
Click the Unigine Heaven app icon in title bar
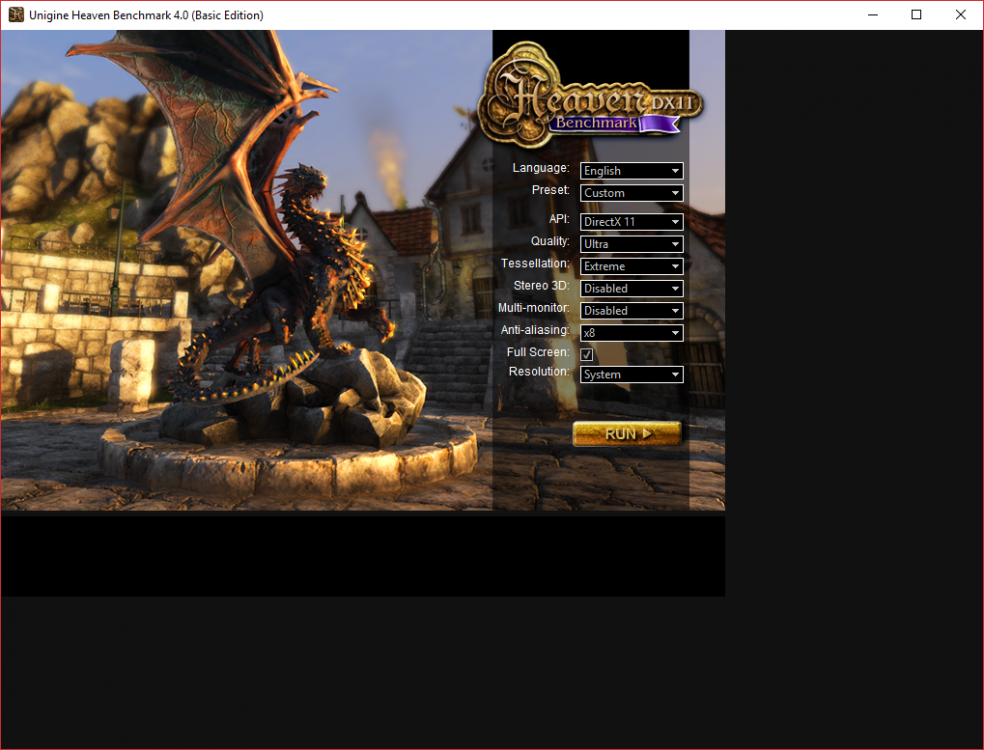(16, 14)
